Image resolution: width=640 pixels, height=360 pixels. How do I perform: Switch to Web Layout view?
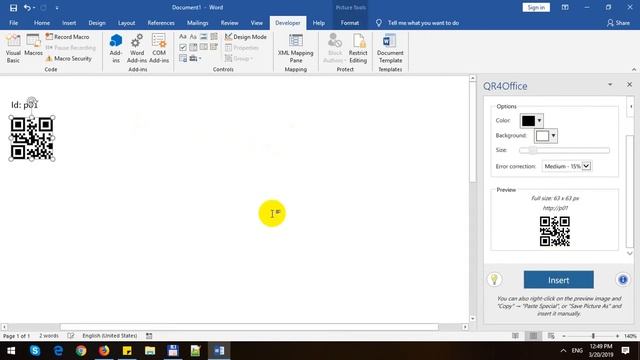point(551,336)
